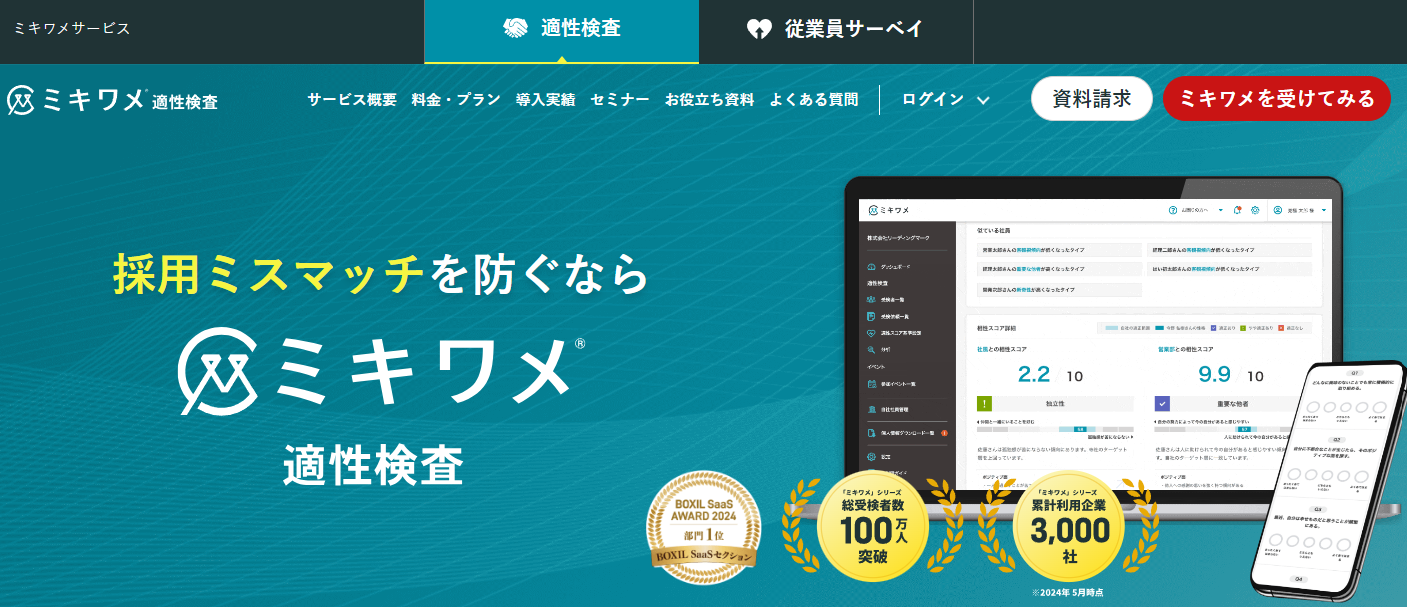Open the よくある質問 page
The height and width of the screenshot is (607, 1407).
click(x=814, y=100)
